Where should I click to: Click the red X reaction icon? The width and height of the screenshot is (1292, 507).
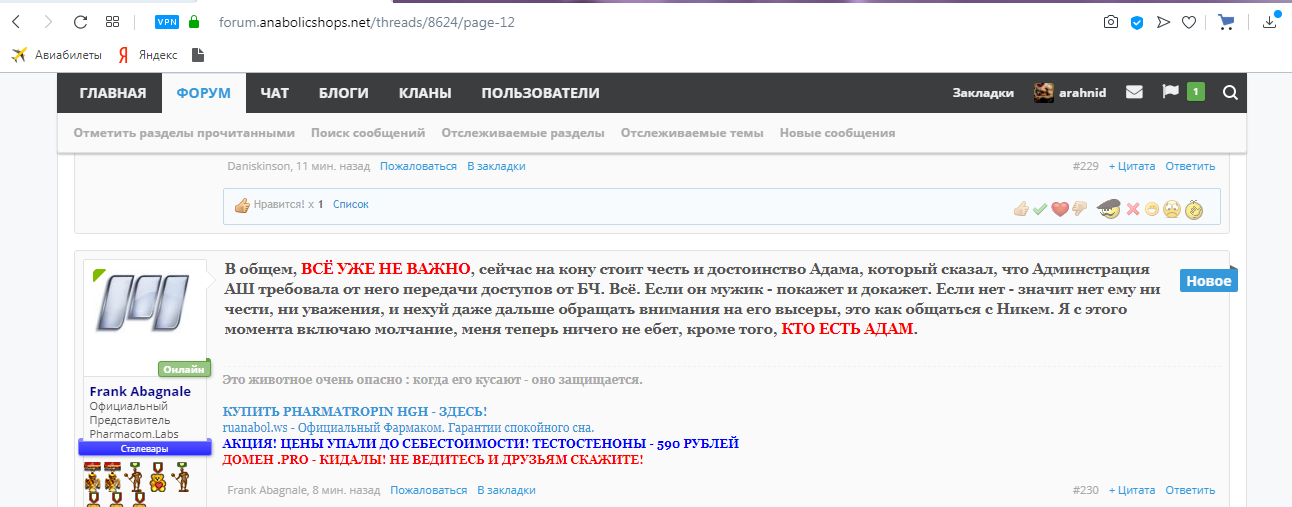pyautogui.click(x=1133, y=209)
